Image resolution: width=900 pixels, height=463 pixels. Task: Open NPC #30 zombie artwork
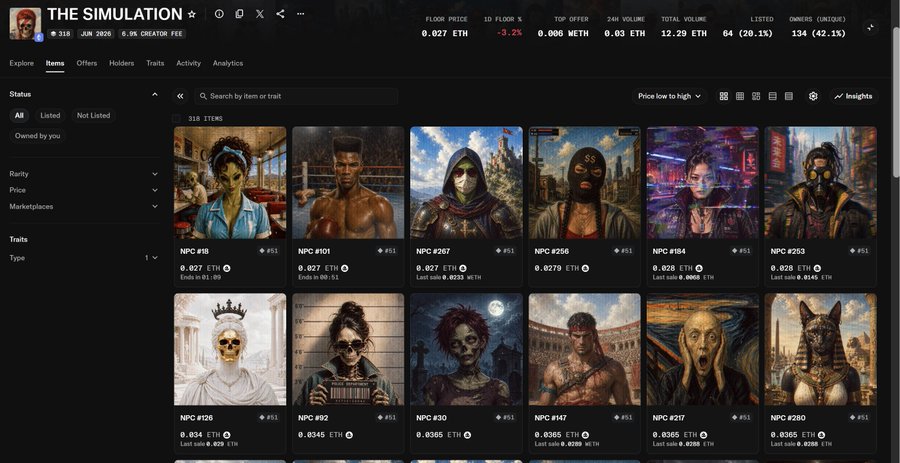coord(466,349)
